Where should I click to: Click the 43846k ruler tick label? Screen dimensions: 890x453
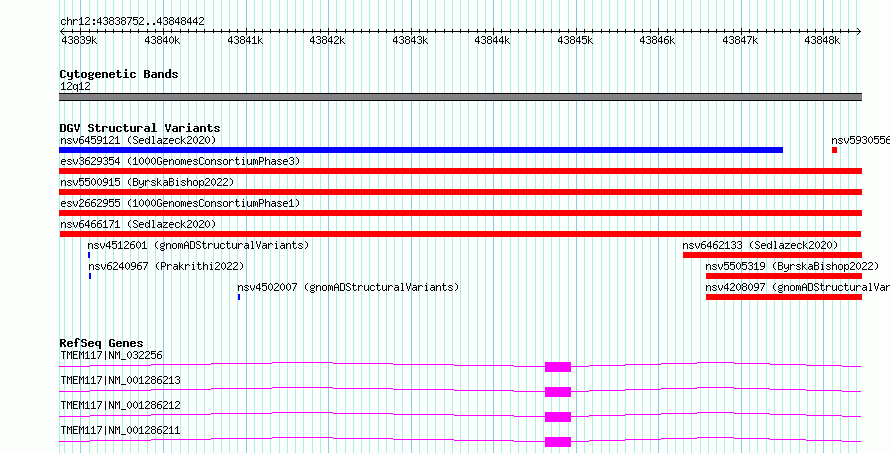(x=657, y=40)
